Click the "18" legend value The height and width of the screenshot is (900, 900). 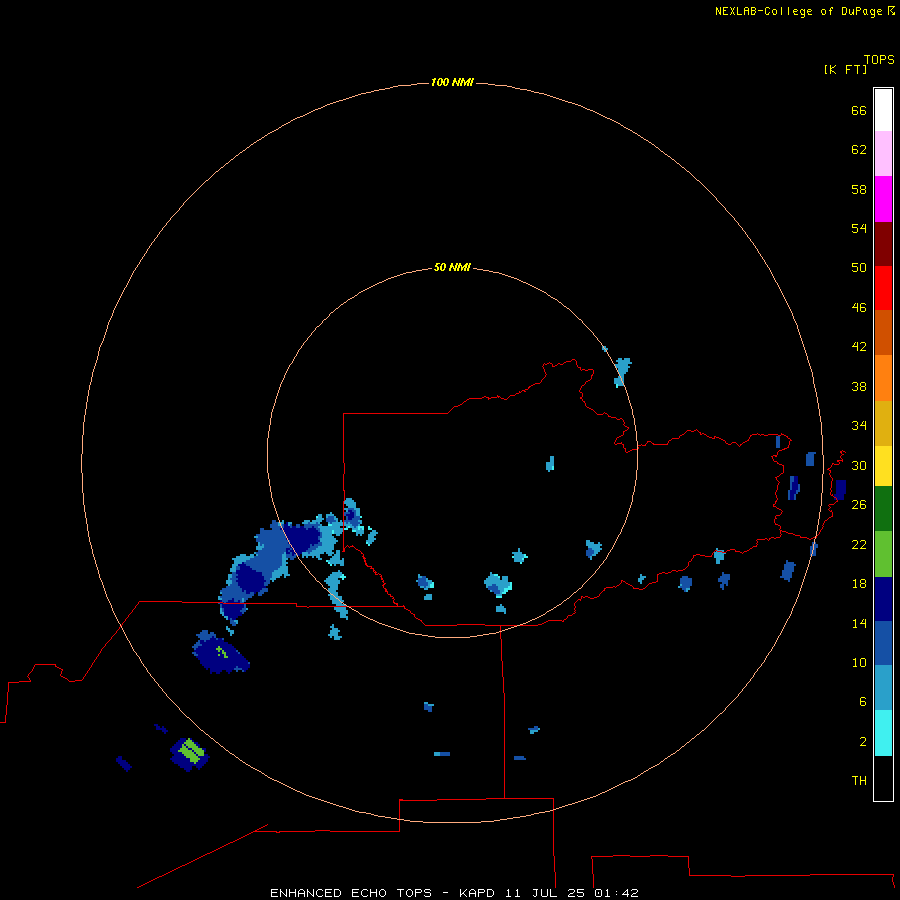859,584
